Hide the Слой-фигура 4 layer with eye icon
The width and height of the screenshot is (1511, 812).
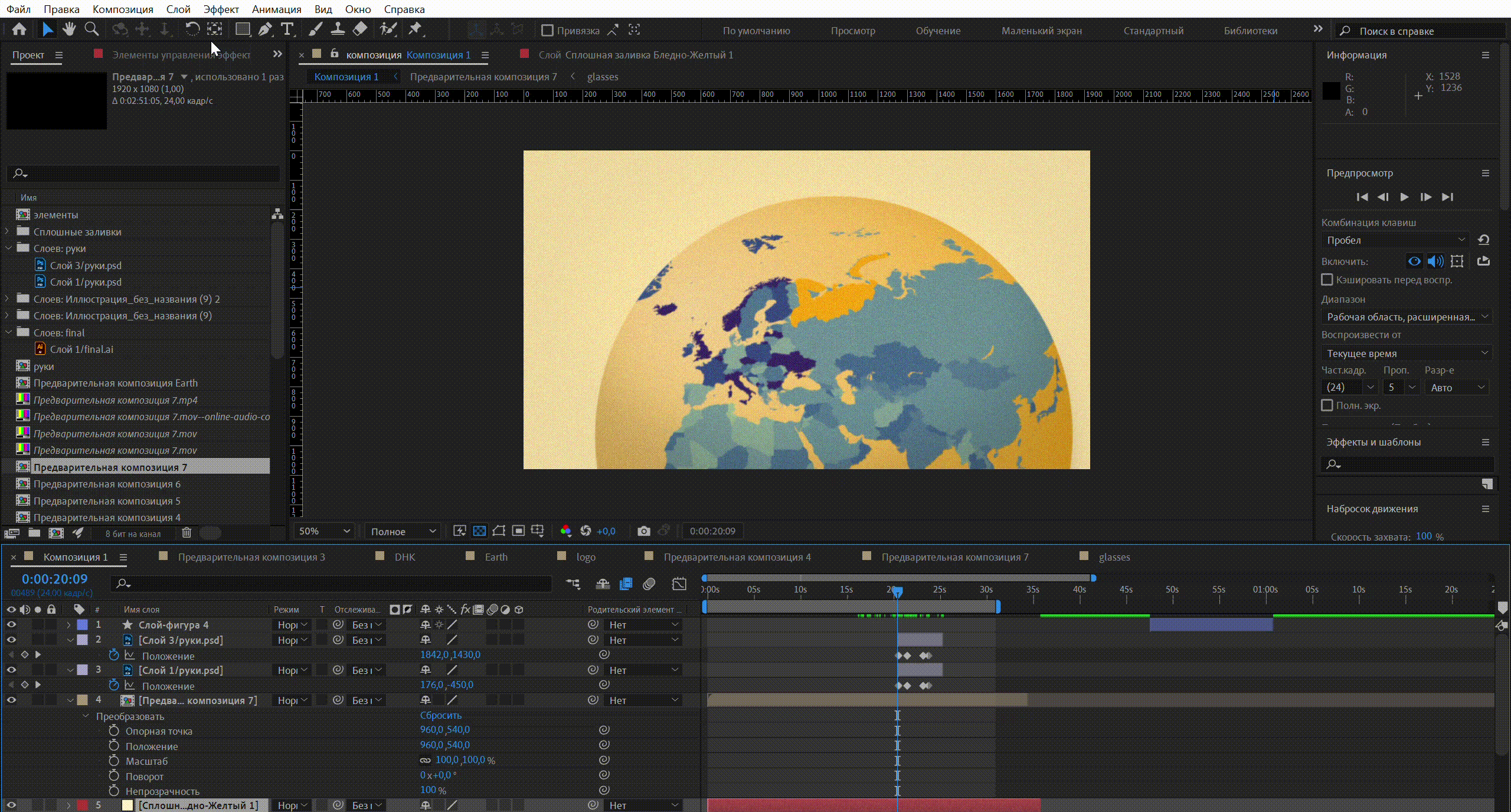tap(11, 624)
